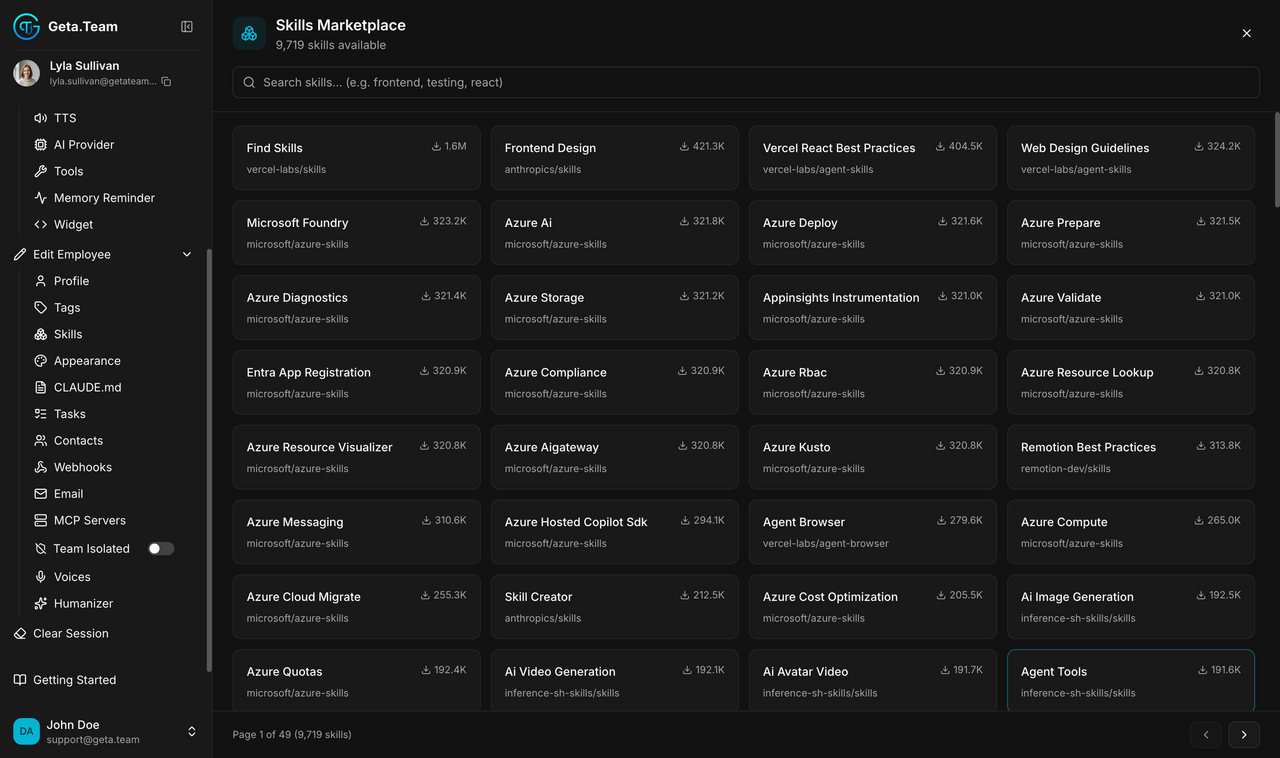This screenshot has height=758, width=1280.
Task: Select the Ai Image Generation skill
Action: (x=1131, y=607)
